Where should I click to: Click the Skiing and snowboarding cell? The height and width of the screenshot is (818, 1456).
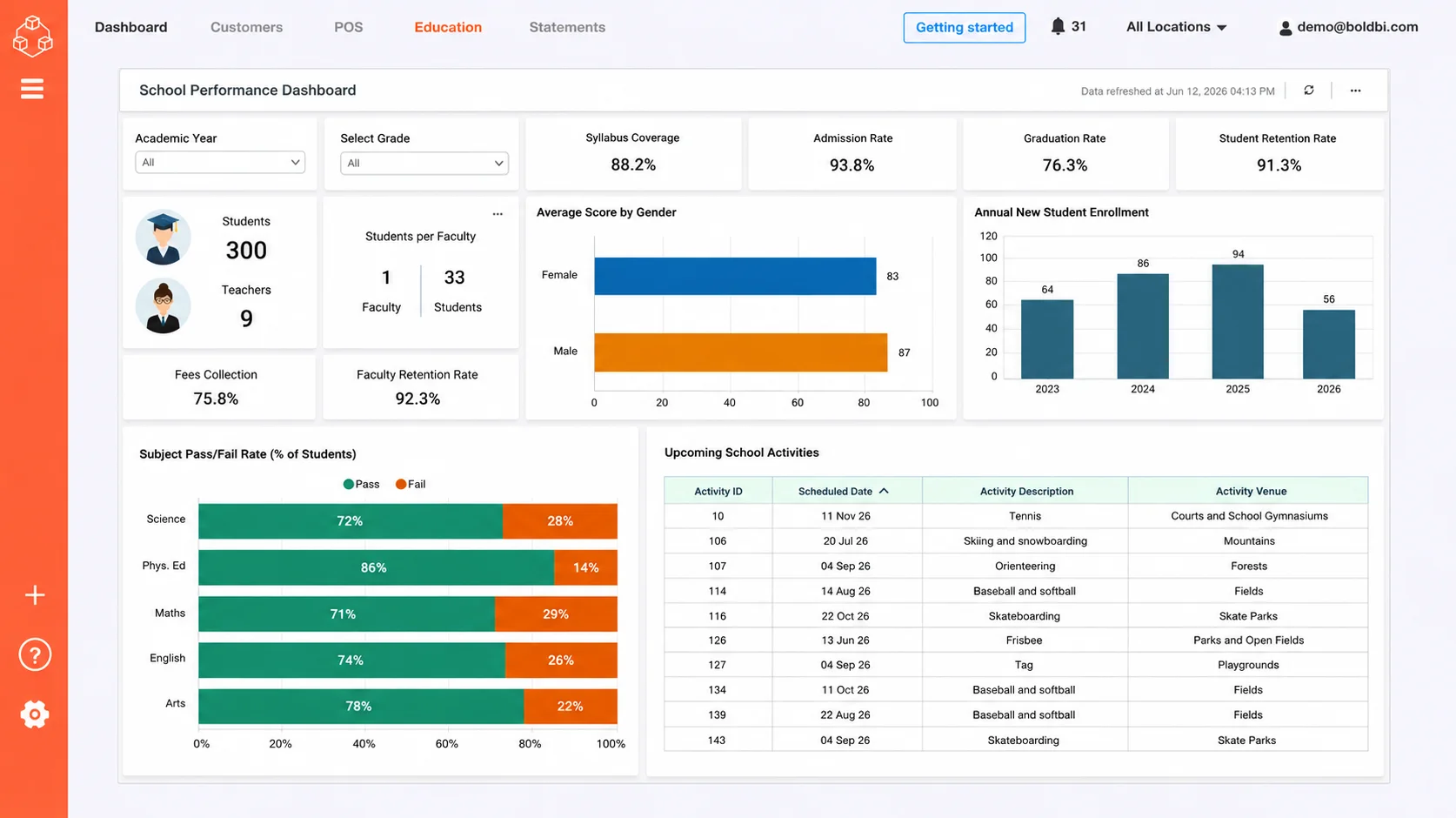pos(1025,541)
